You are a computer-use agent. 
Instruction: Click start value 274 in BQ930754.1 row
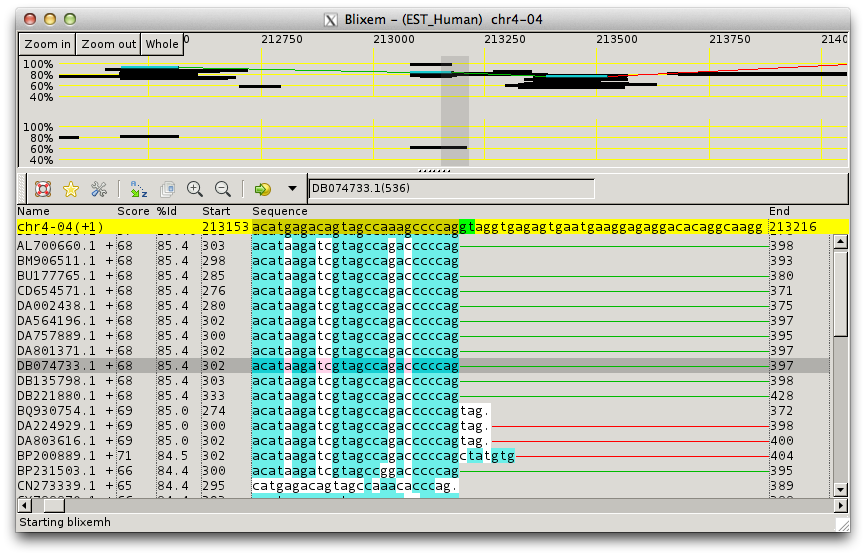tap(213, 411)
